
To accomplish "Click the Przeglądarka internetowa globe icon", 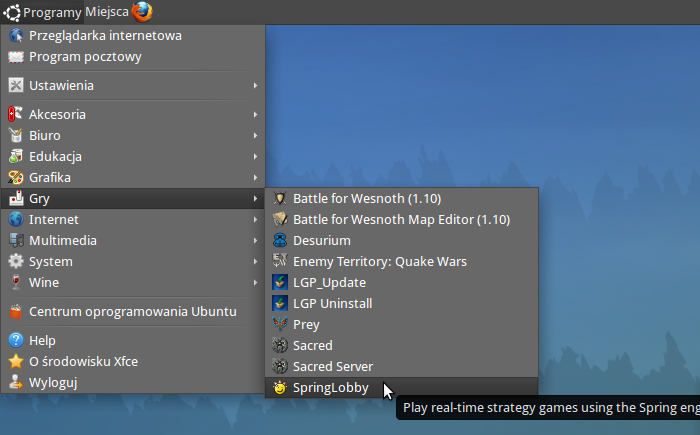I will [16, 35].
